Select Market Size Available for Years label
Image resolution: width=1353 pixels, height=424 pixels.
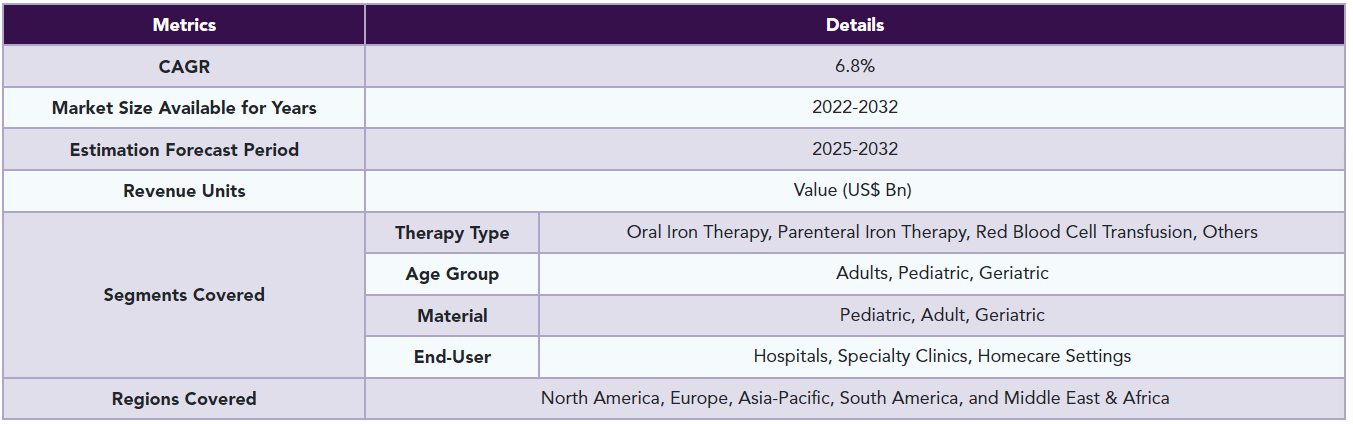[x=184, y=108]
